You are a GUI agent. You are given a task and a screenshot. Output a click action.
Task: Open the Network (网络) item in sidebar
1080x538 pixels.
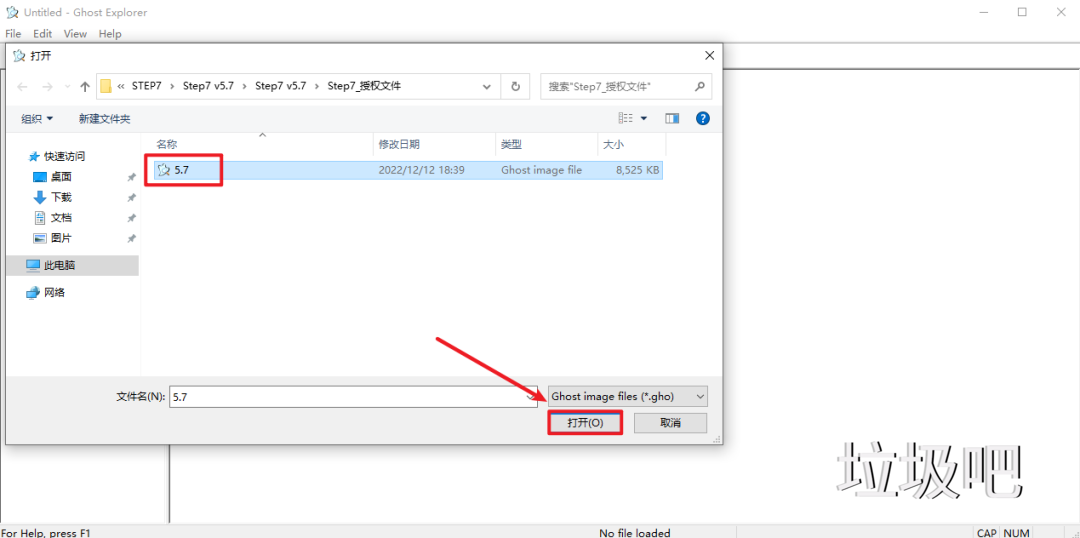pyautogui.click(x=54, y=292)
